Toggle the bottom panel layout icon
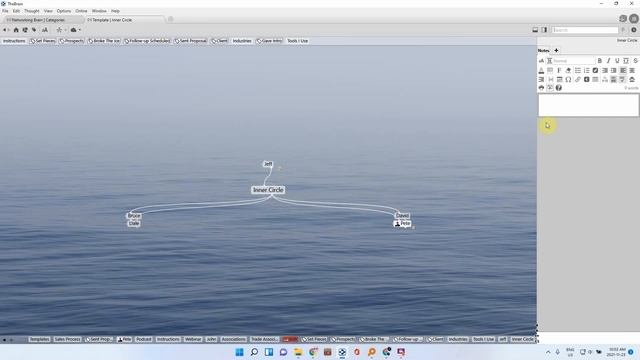 (535, 30)
